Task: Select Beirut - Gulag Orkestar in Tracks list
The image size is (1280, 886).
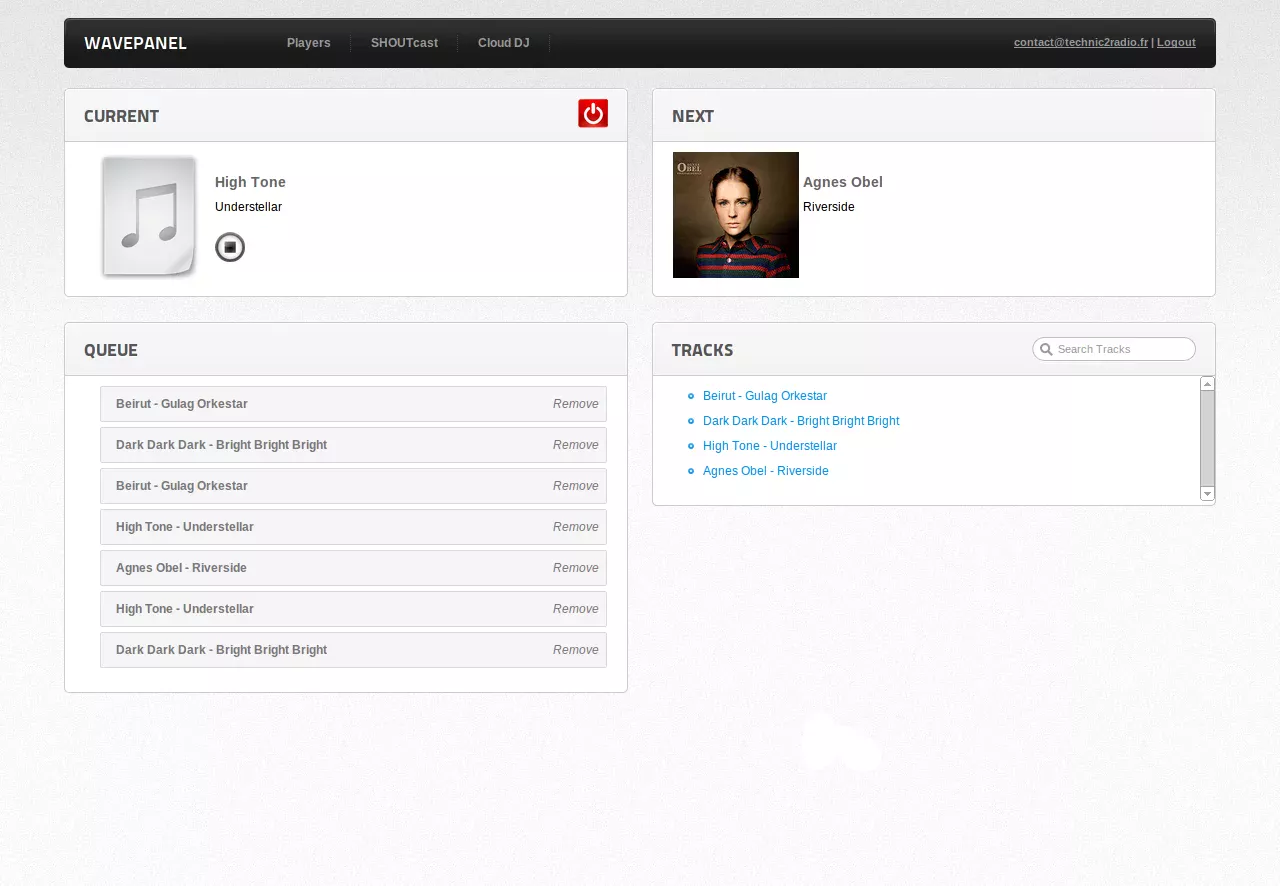Action: click(764, 396)
